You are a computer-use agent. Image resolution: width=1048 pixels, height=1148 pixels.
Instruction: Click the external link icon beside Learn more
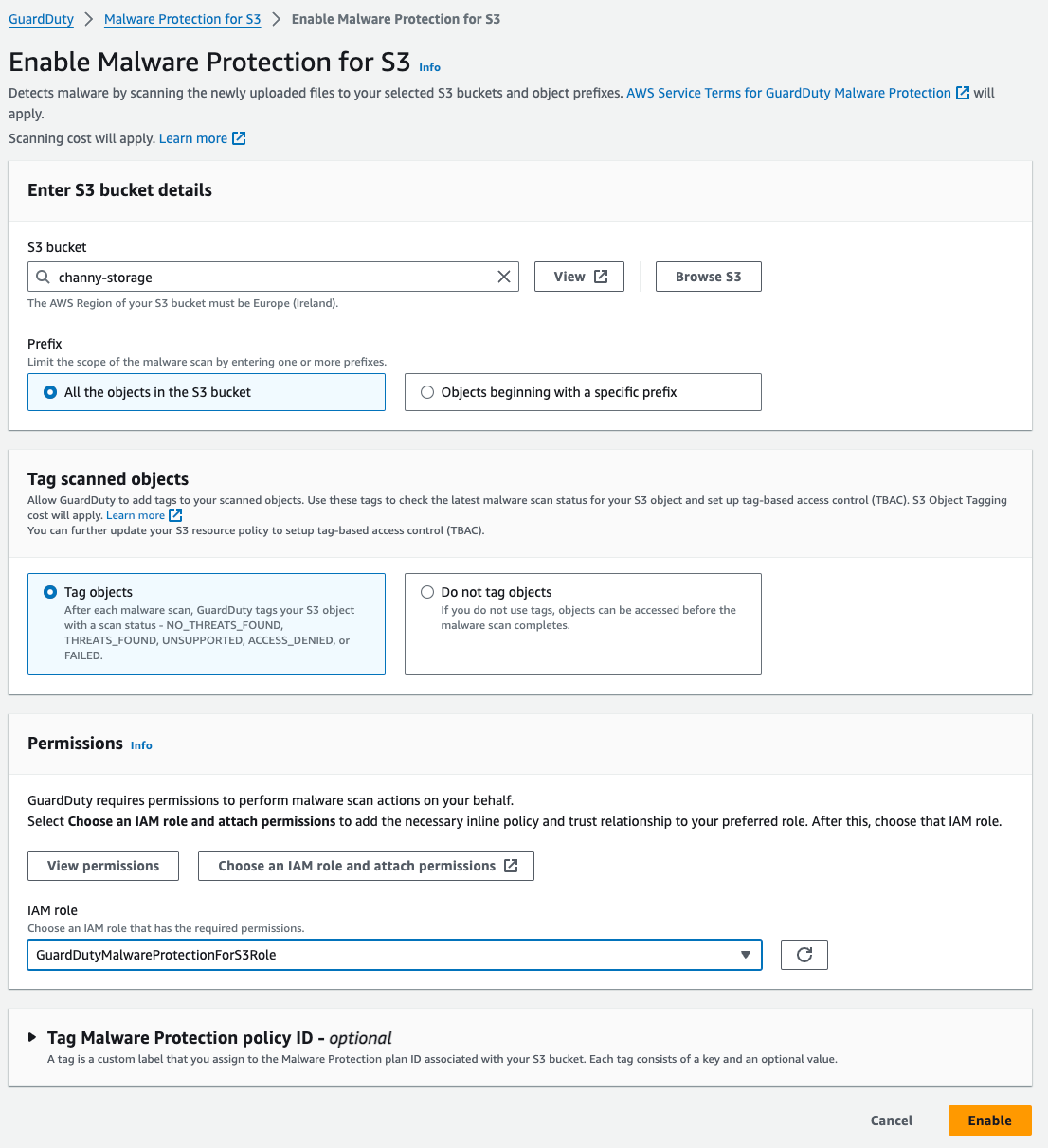(x=239, y=138)
